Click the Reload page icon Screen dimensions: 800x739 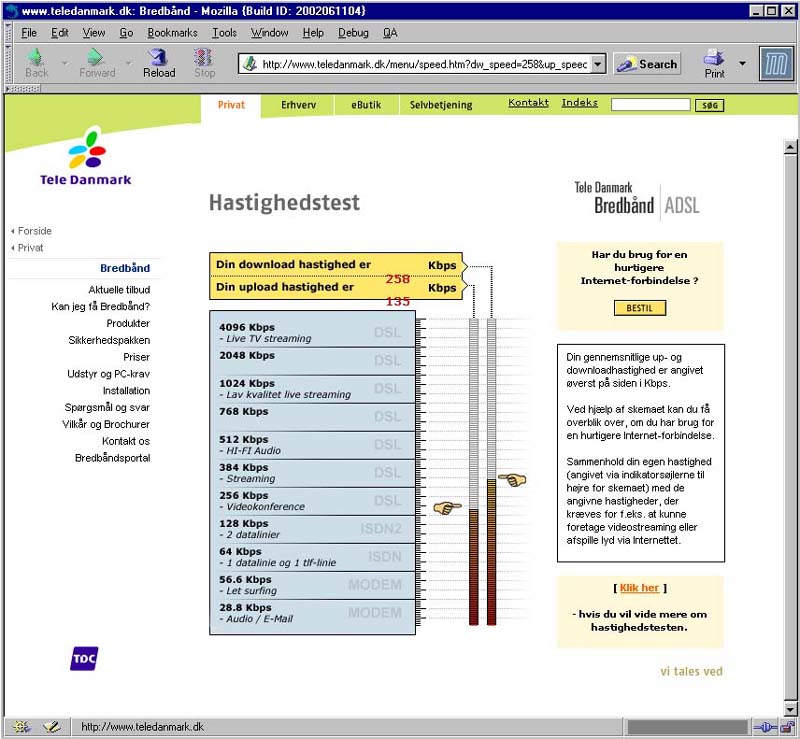point(158,58)
